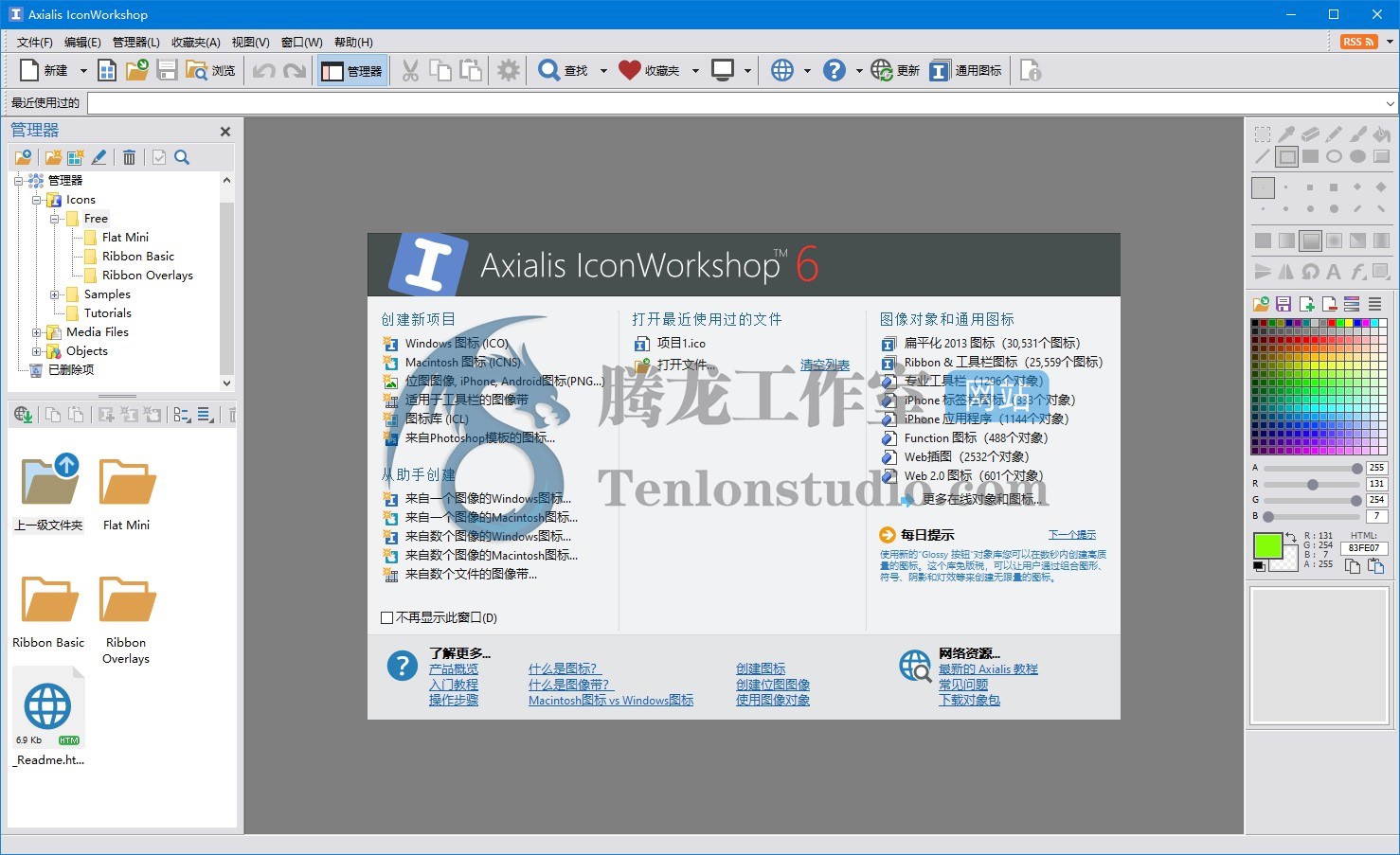Select the color picker eyedropper tool

1286,134
